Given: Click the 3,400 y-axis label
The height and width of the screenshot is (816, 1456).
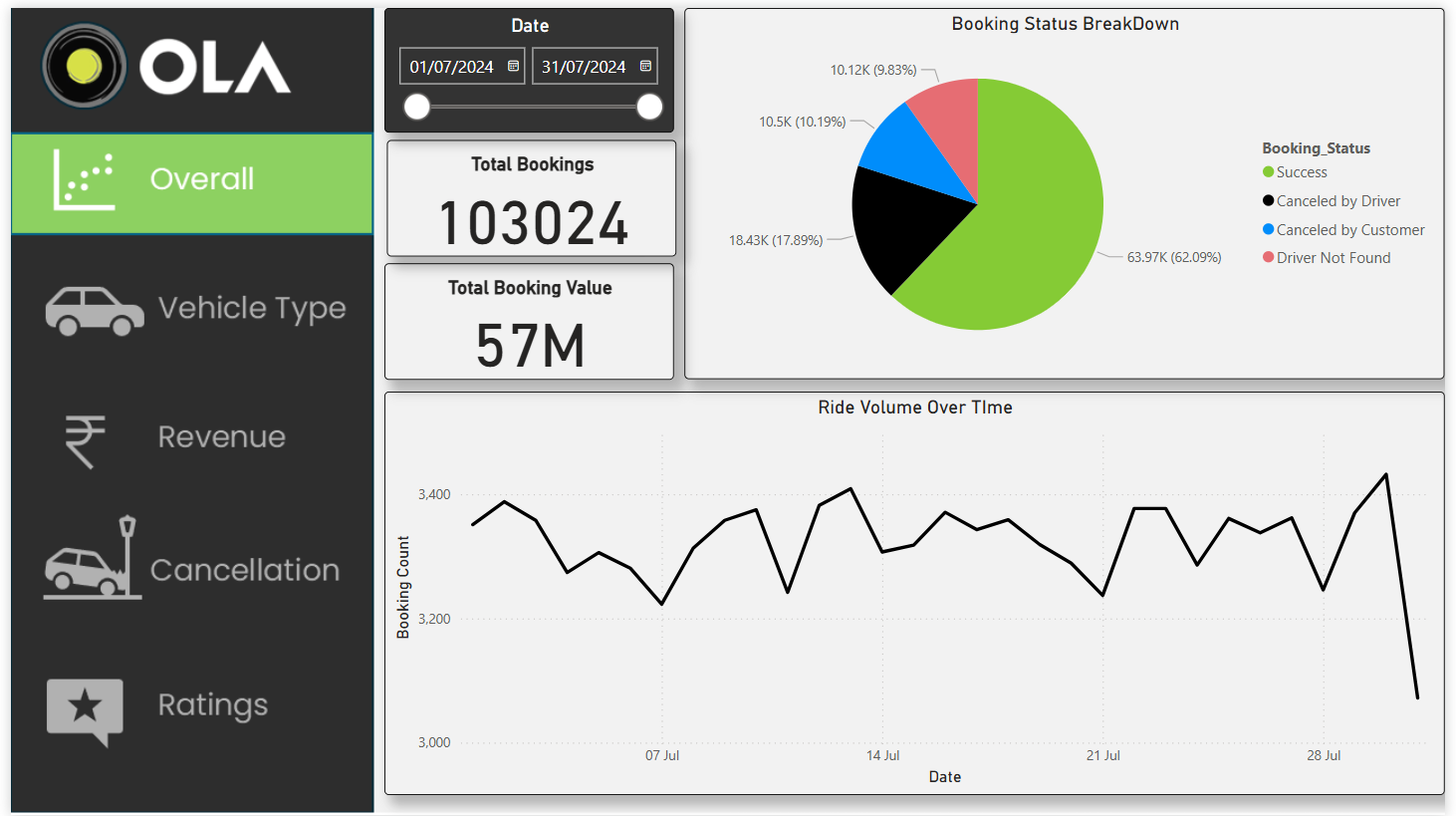Looking at the screenshot, I should 434,494.
